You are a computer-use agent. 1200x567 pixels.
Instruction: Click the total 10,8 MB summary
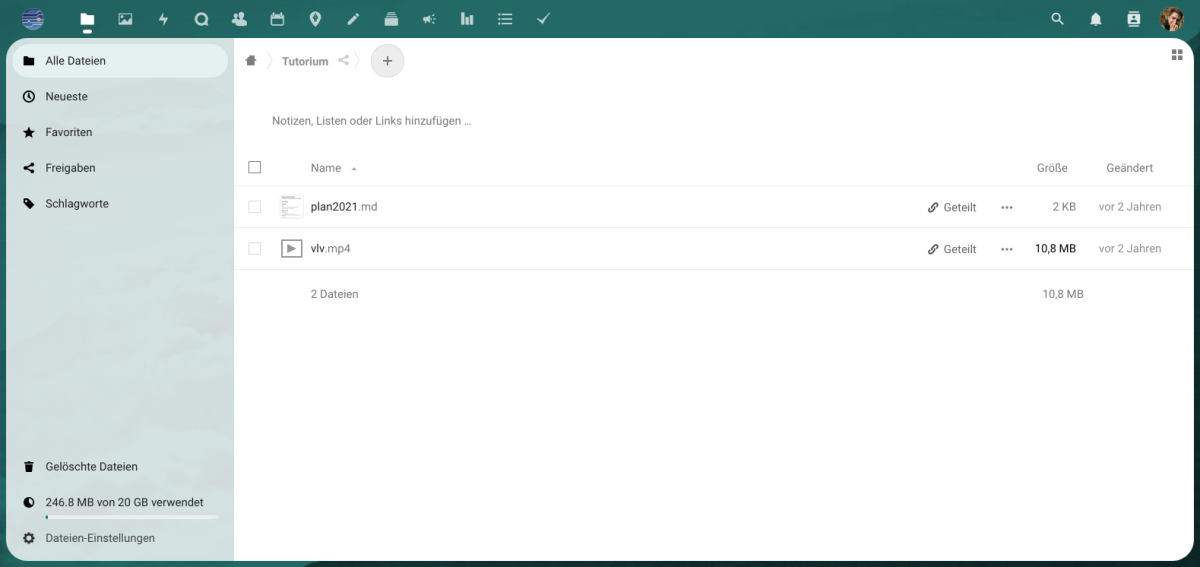pos(1063,294)
